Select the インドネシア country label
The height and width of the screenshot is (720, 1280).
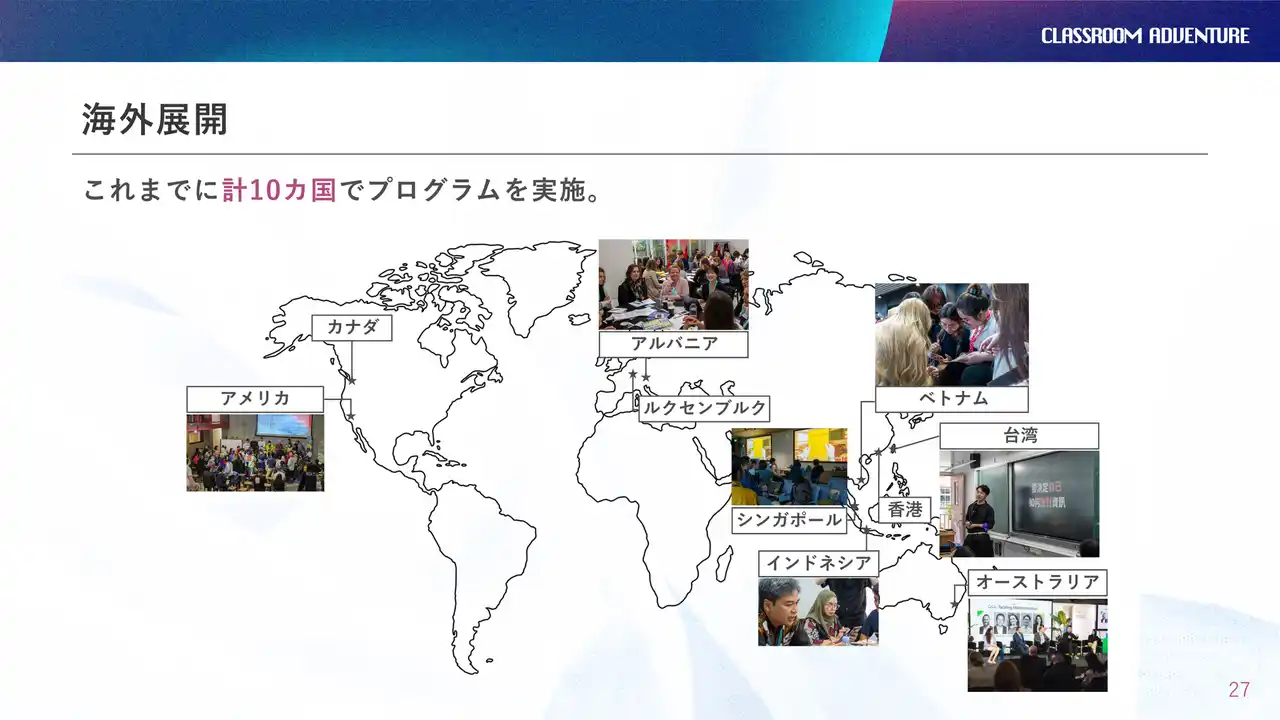pos(818,564)
